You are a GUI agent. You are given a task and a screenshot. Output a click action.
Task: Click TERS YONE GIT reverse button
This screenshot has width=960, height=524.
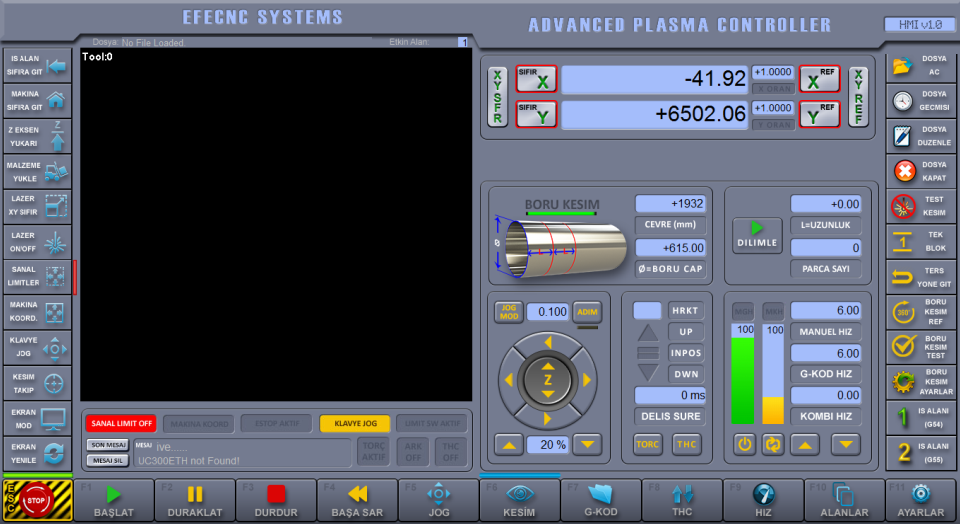click(x=921, y=277)
